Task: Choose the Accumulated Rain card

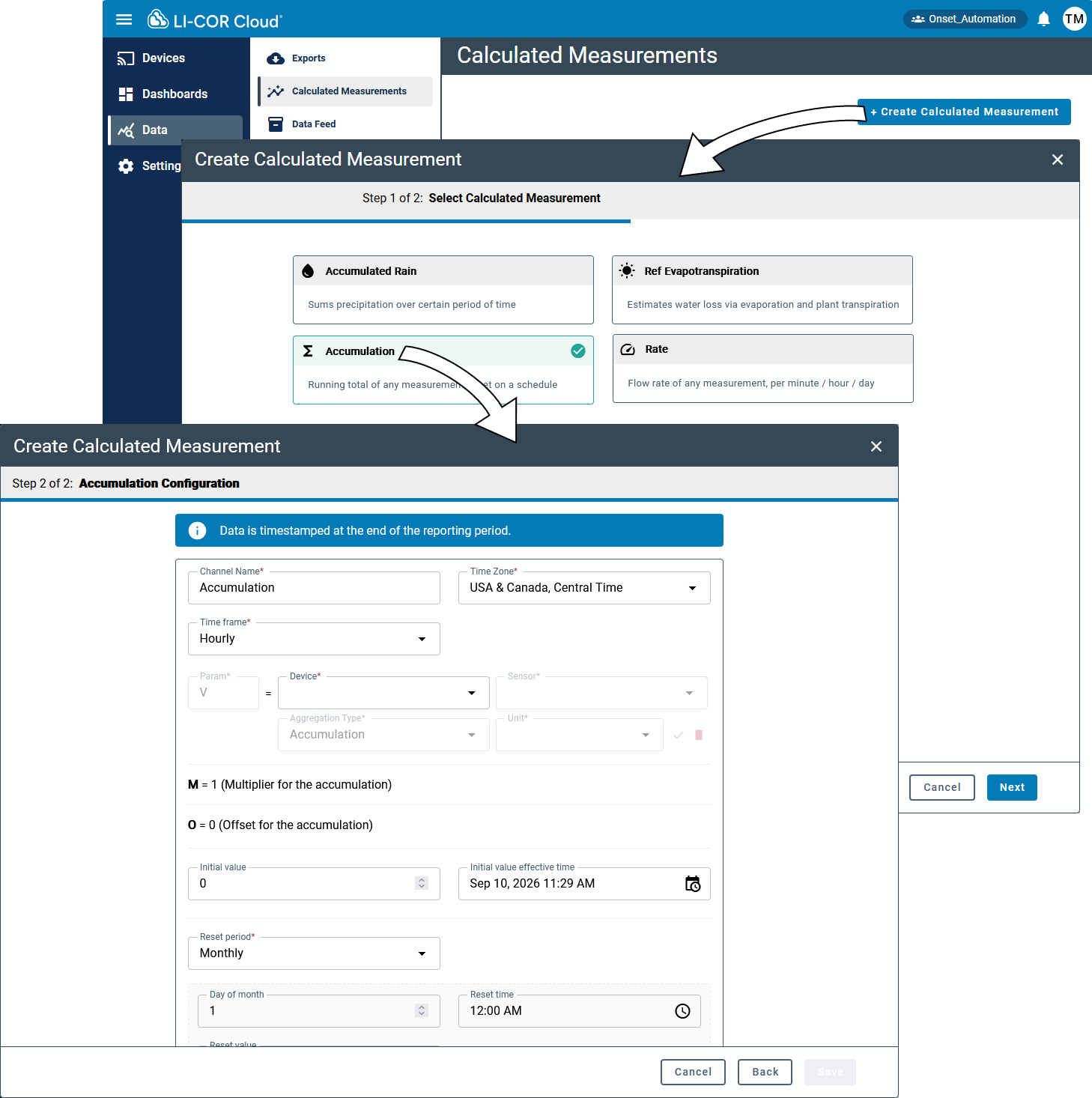Action: (443, 290)
